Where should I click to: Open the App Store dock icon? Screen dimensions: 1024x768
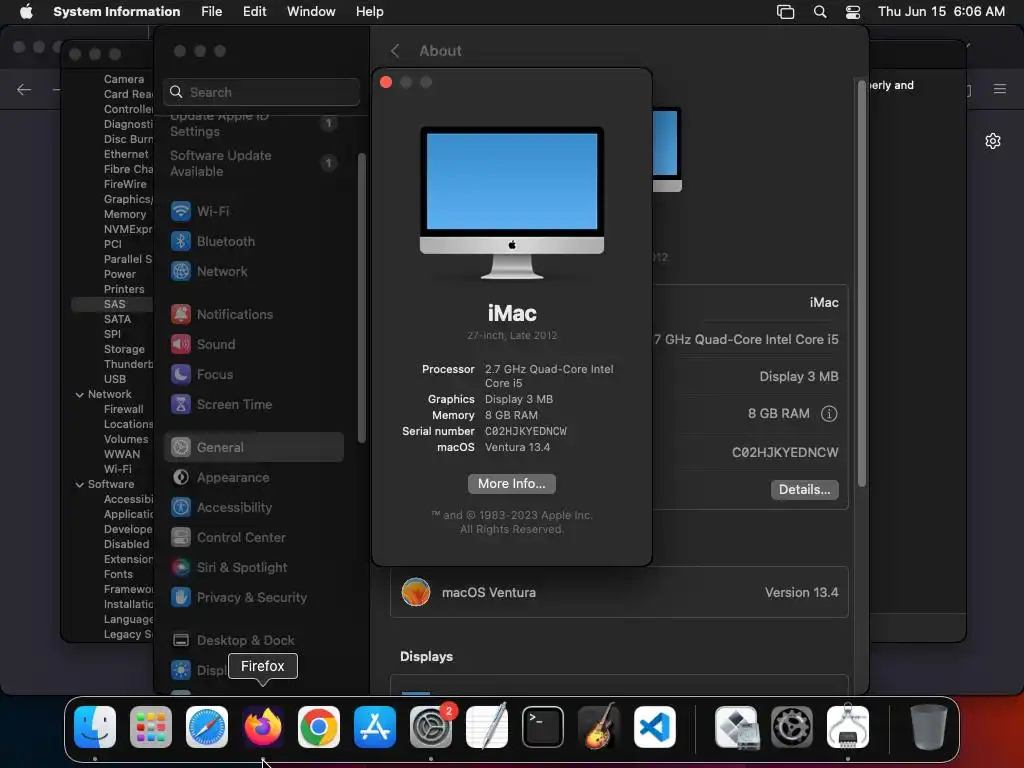[375, 727]
